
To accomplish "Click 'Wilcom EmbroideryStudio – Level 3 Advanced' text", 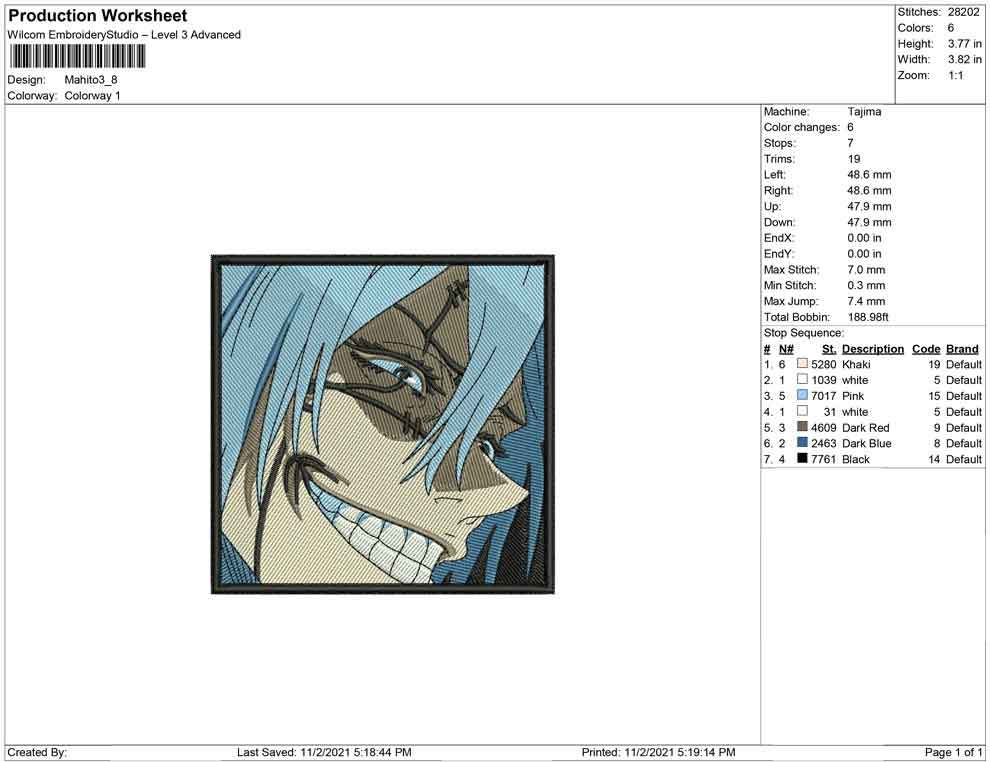I will (124, 35).
